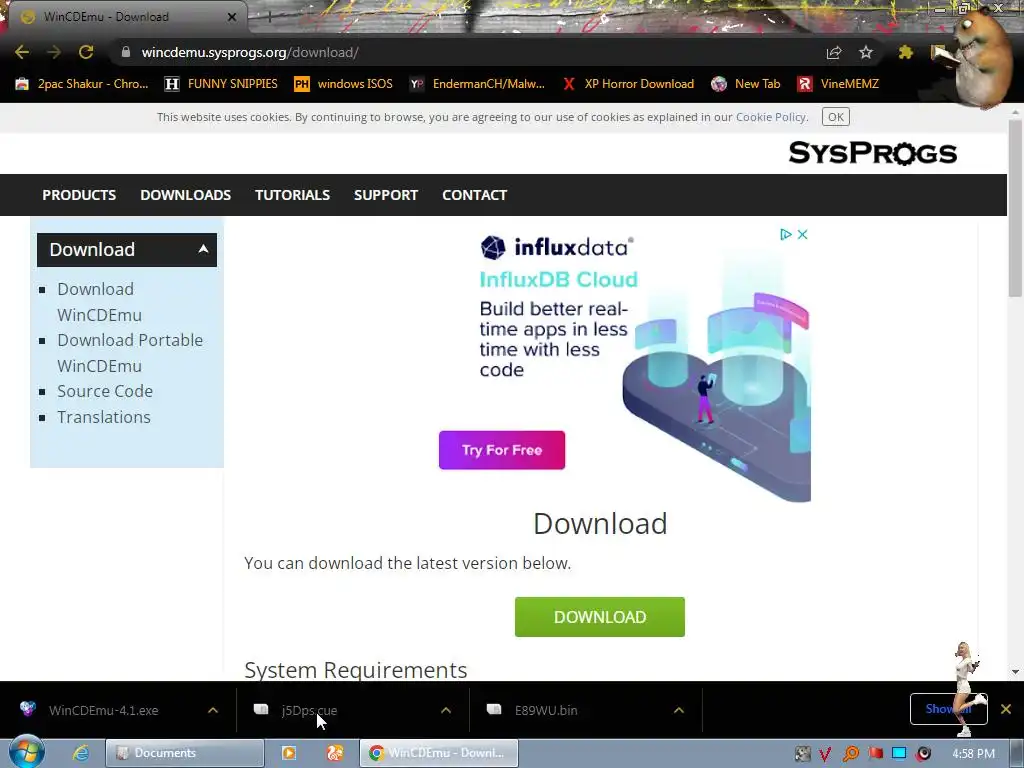Open Source Code sidebar link
Image resolution: width=1024 pixels, height=768 pixels.
point(104,391)
